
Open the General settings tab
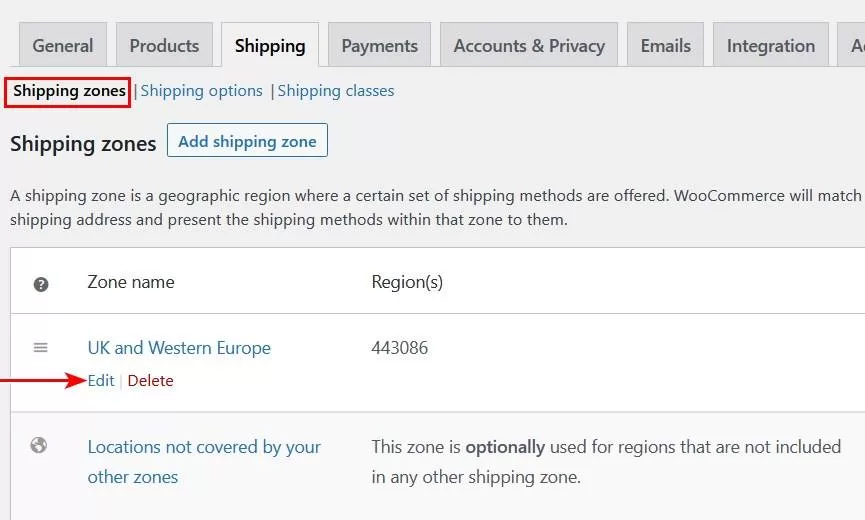click(x=63, y=46)
